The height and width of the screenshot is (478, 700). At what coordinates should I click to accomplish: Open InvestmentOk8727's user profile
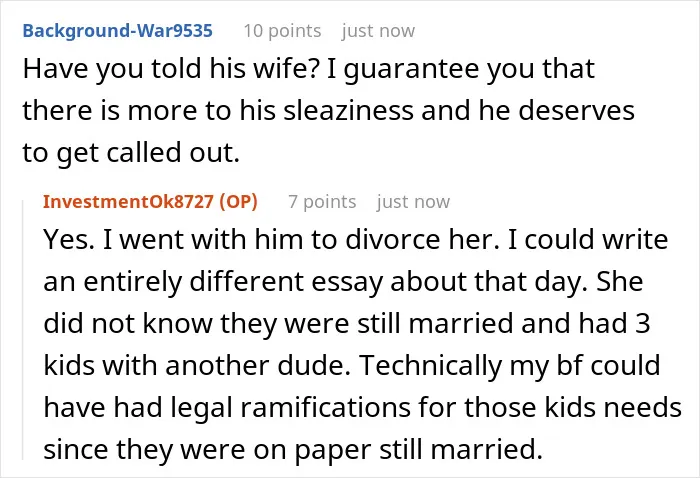pyautogui.click(x=128, y=202)
